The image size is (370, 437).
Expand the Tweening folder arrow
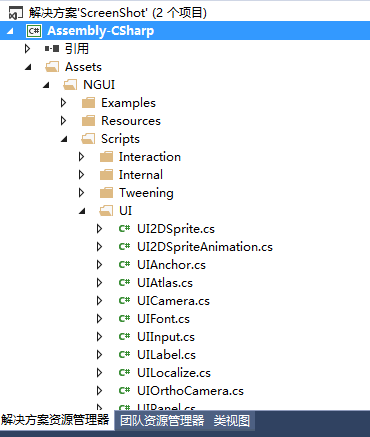click(x=81, y=193)
